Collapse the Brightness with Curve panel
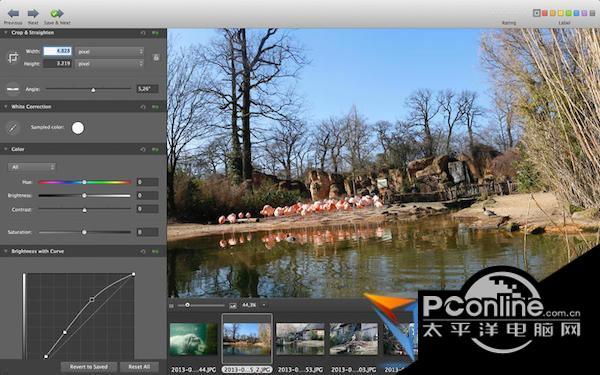Image resolution: width=600 pixels, height=375 pixels. [6, 251]
